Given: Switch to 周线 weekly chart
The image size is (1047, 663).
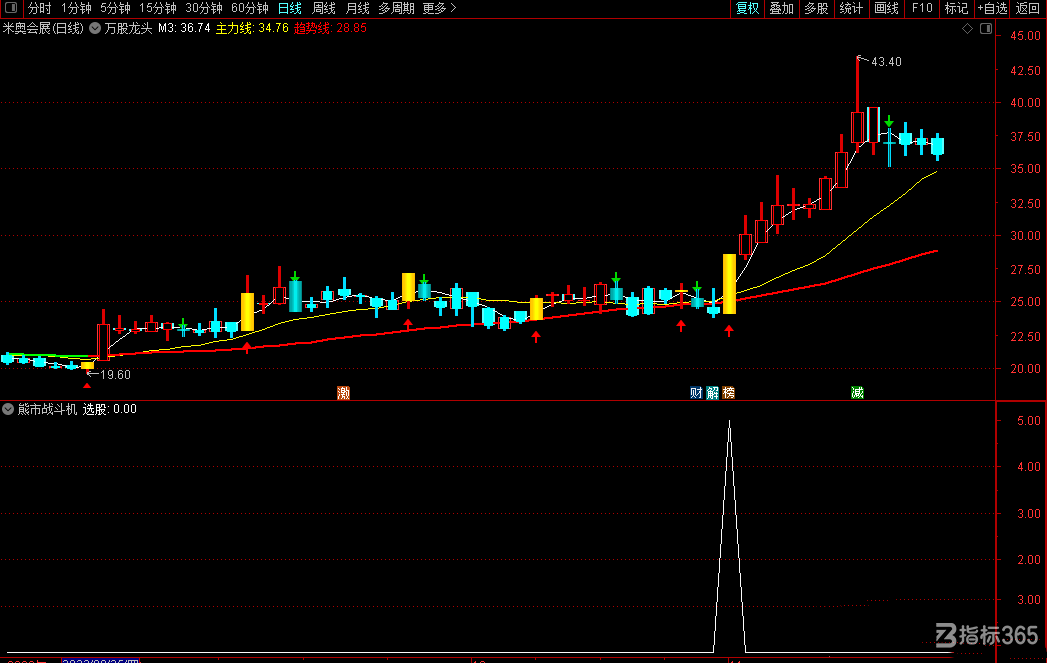Looking at the screenshot, I should (324, 8).
